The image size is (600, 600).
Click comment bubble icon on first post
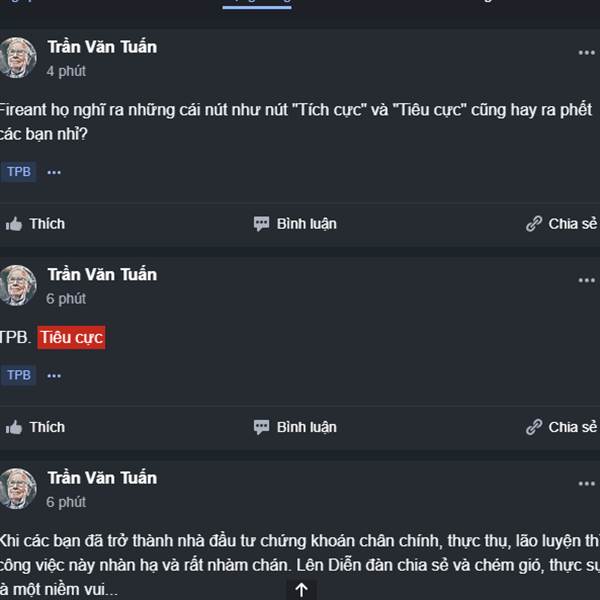261,224
